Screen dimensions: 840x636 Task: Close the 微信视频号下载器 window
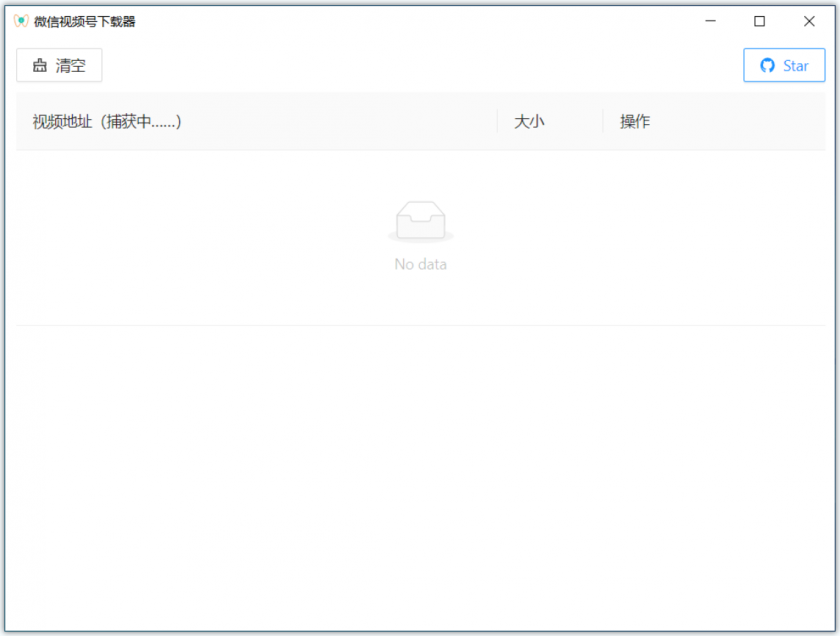809,21
